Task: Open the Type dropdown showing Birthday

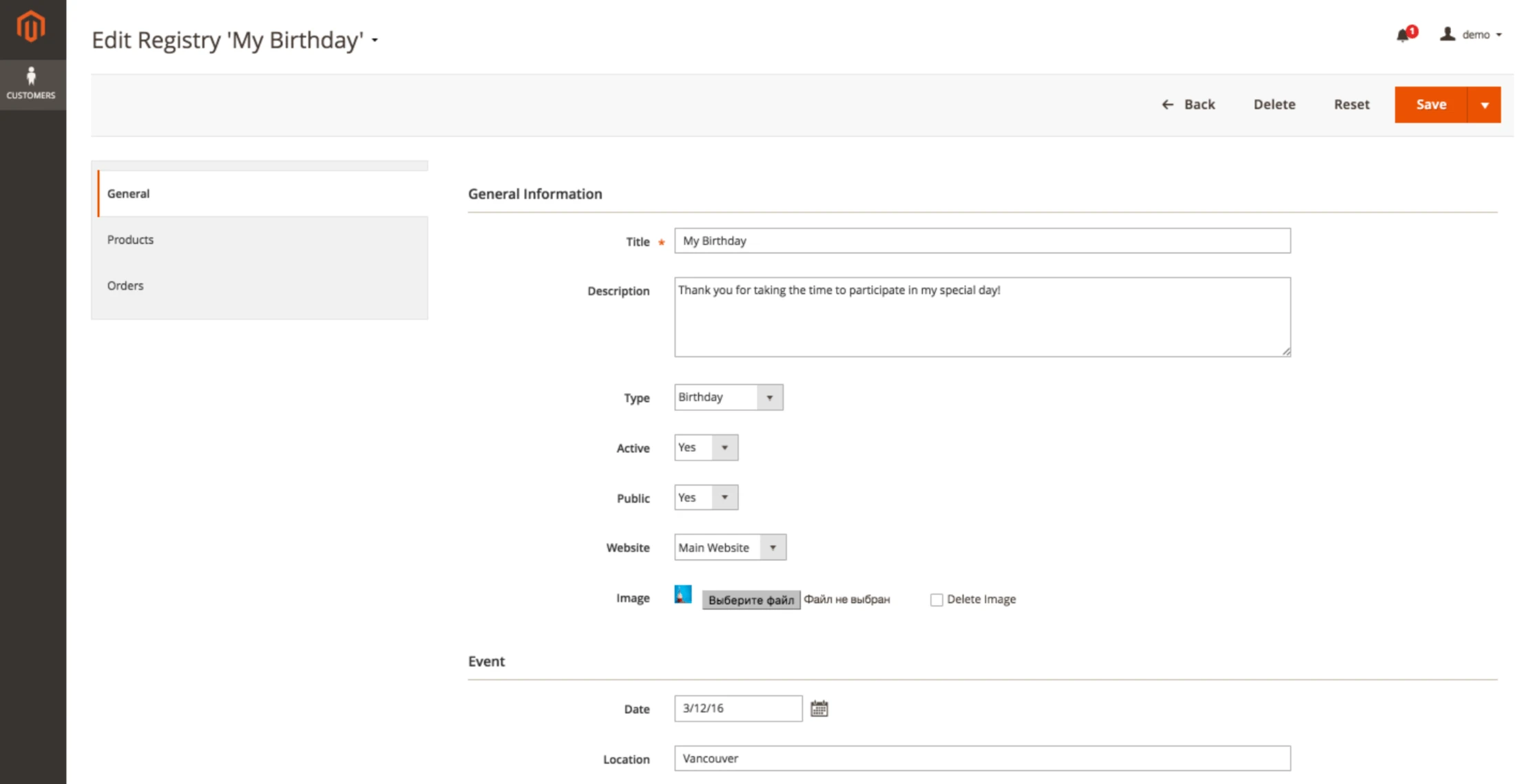Action: tap(728, 397)
